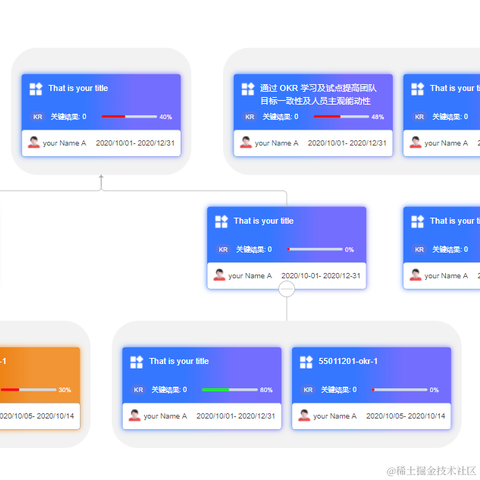Click the grid icon beside 55011201-okr-1

pos(306,362)
